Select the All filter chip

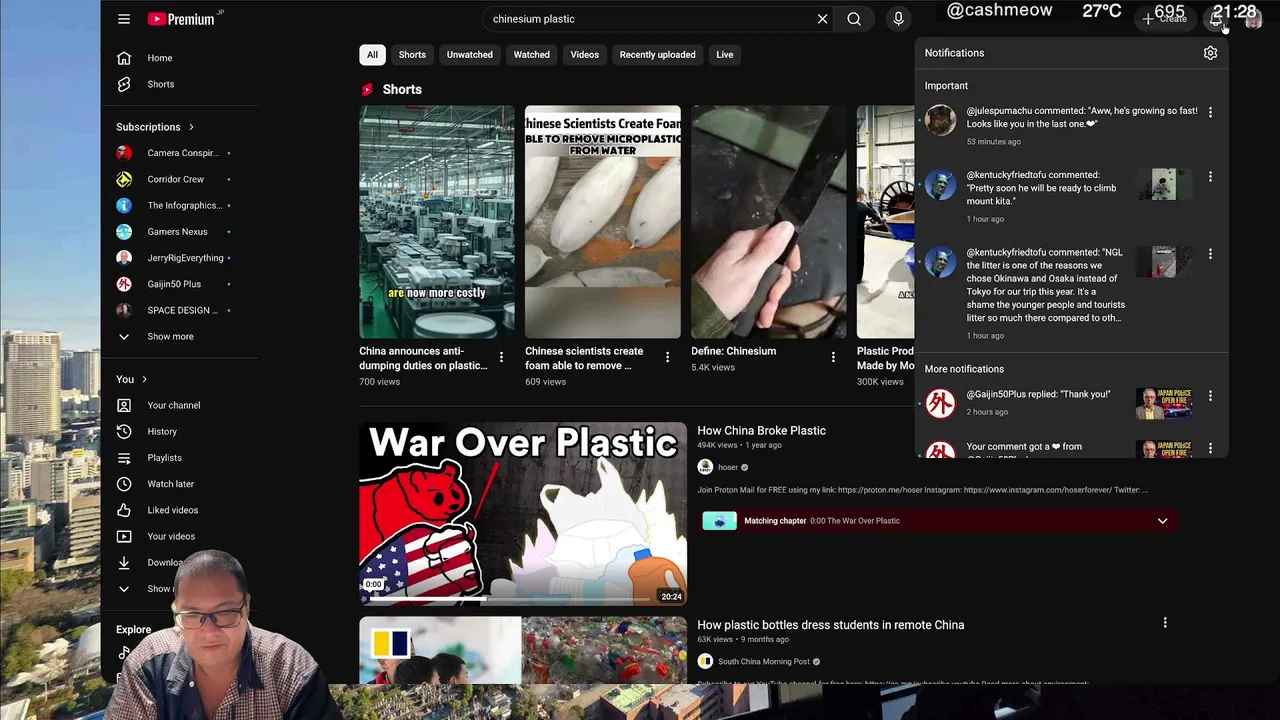pyautogui.click(x=372, y=55)
